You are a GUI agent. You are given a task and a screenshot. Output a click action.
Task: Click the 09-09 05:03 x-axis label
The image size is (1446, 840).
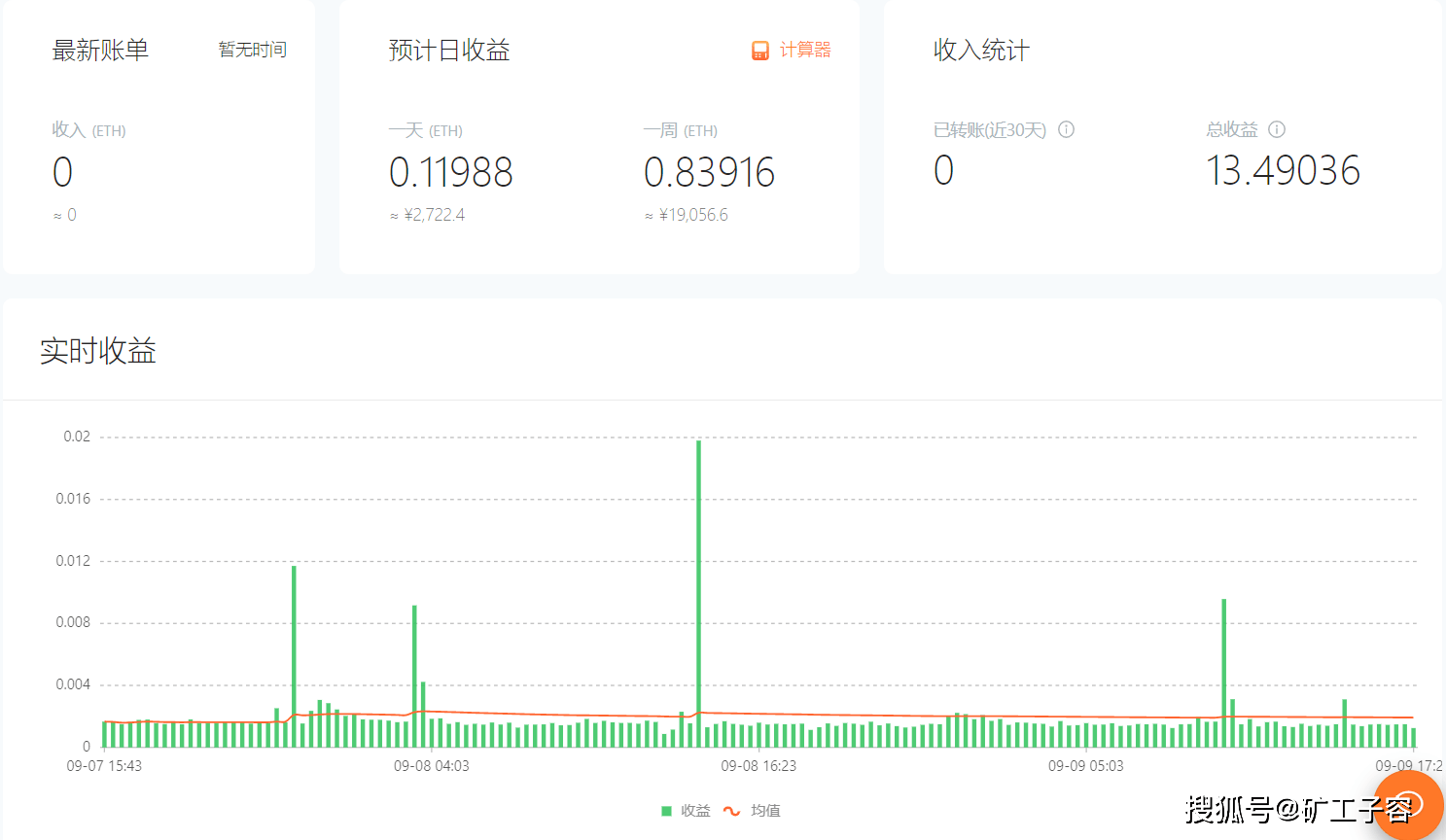1086,766
